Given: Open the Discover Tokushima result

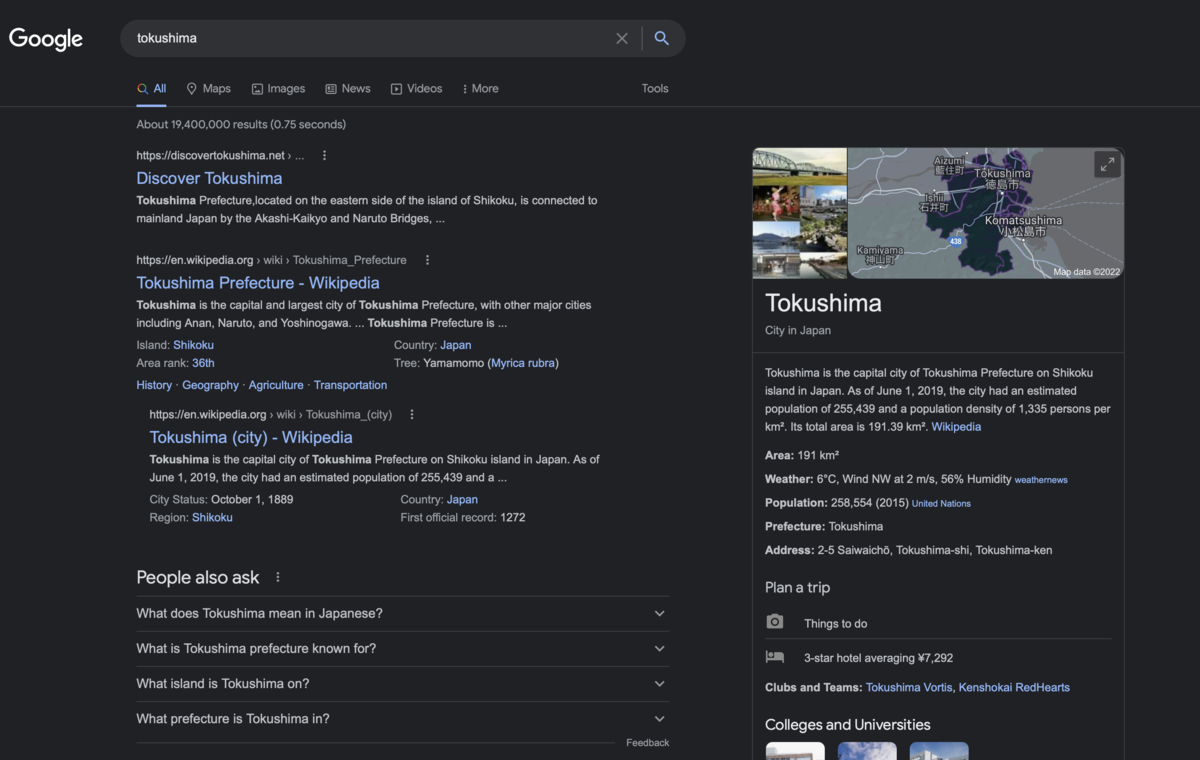Looking at the screenshot, I should 209,178.
